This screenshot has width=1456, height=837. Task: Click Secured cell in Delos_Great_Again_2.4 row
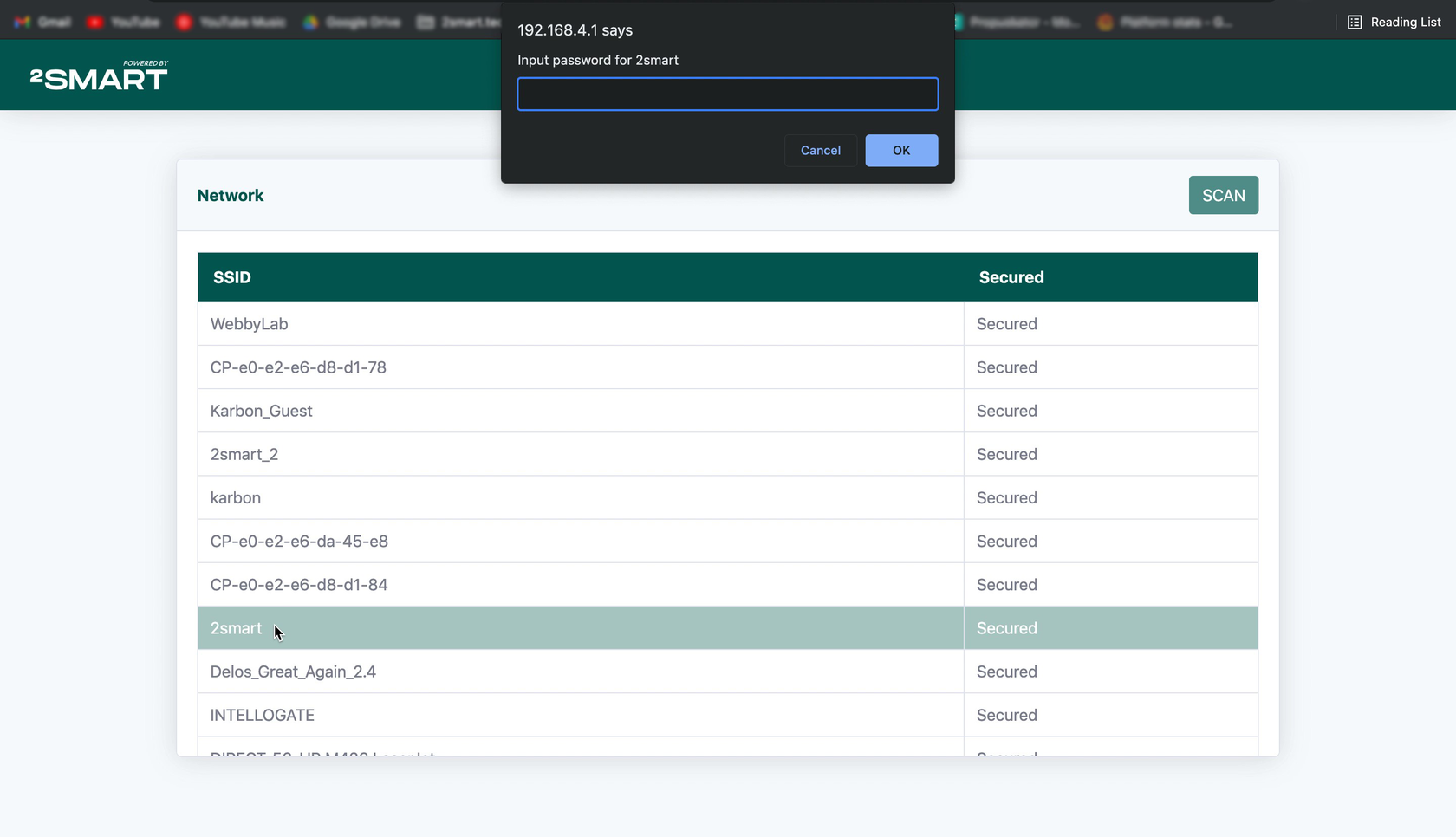point(1111,672)
